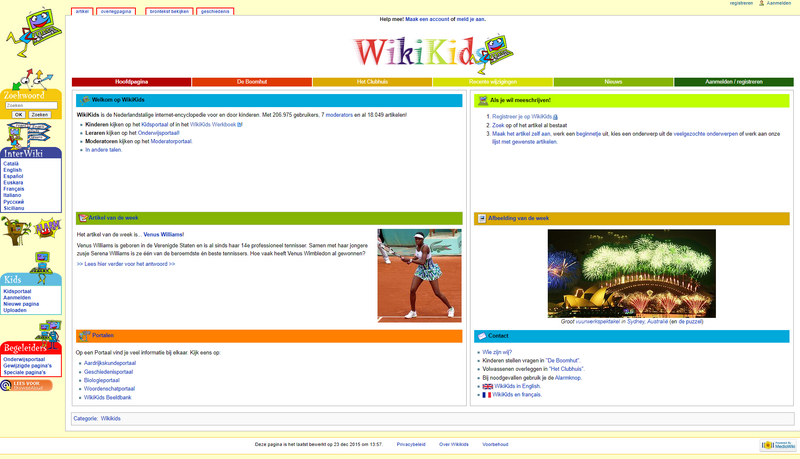Click the OK search button
Image resolution: width=800 pixels, height=459 pixels.
click(x=18, y=115)
